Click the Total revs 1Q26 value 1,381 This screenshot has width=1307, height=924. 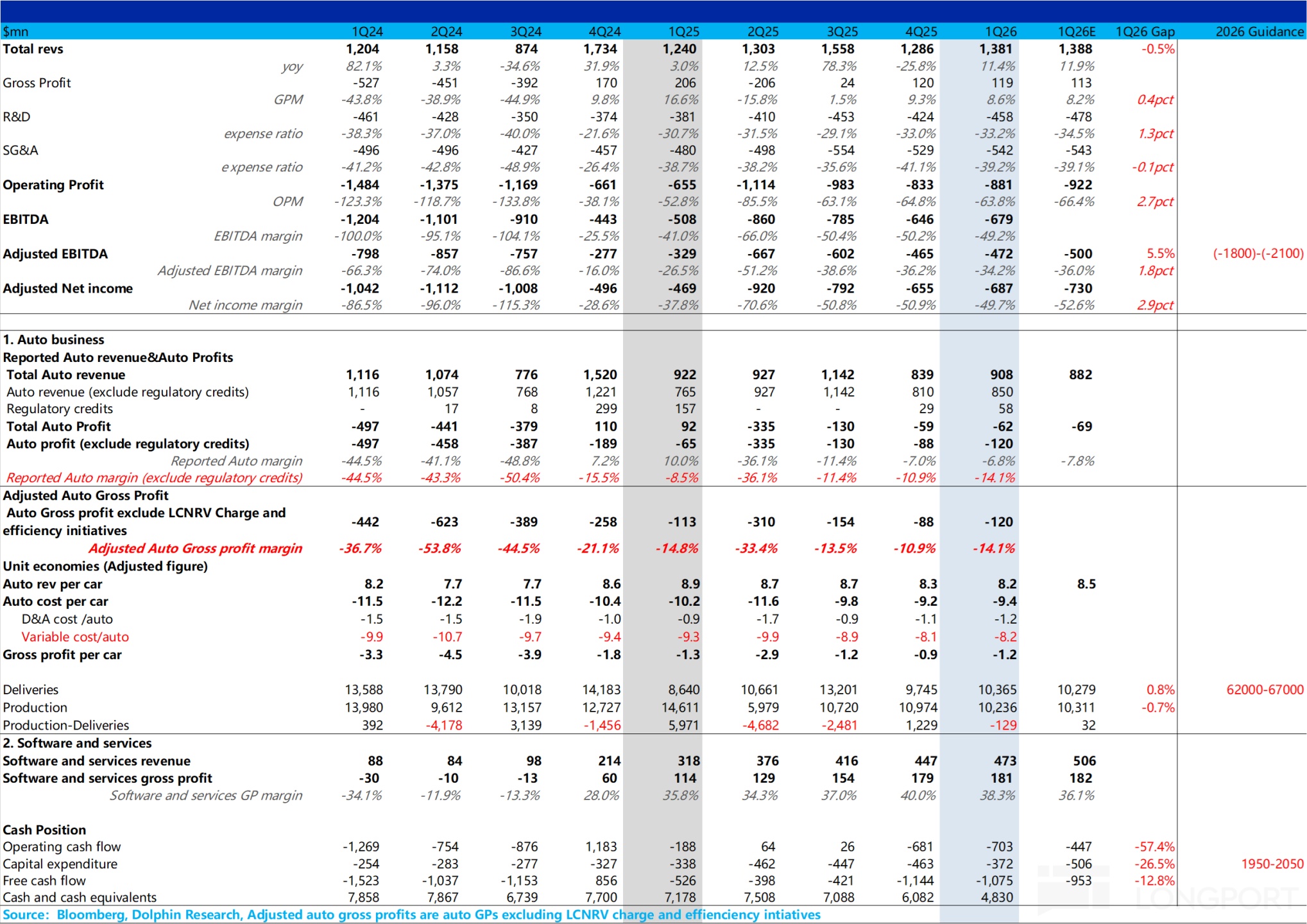(x=996, y=49)
